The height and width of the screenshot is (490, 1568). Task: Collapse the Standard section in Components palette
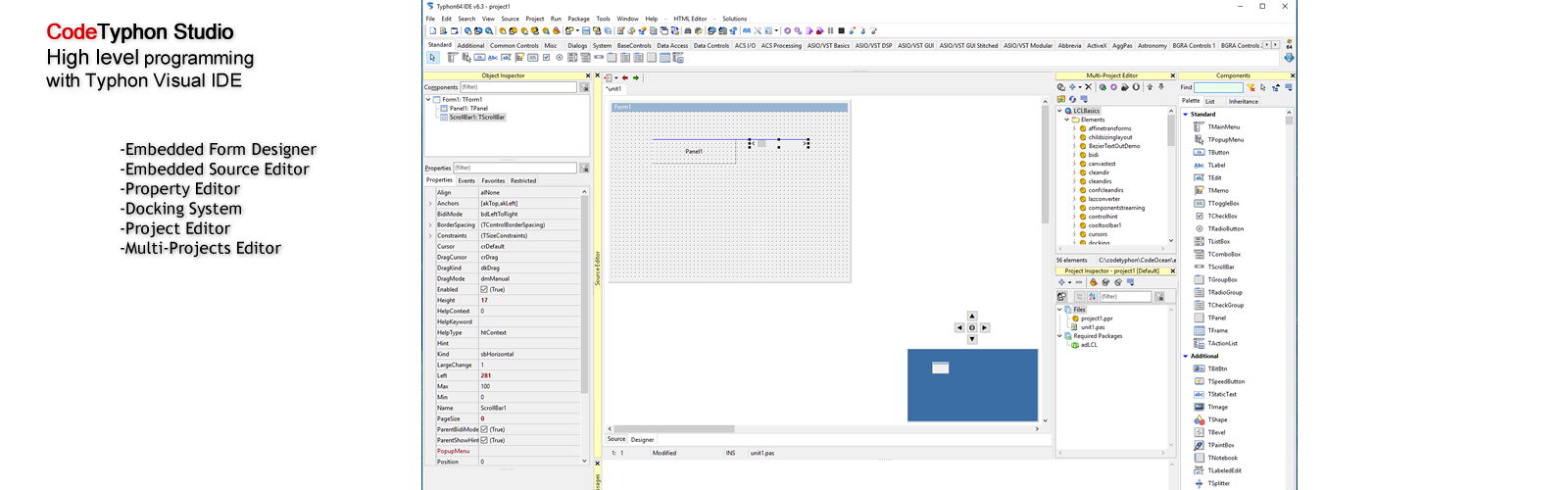click(1186, 115)
